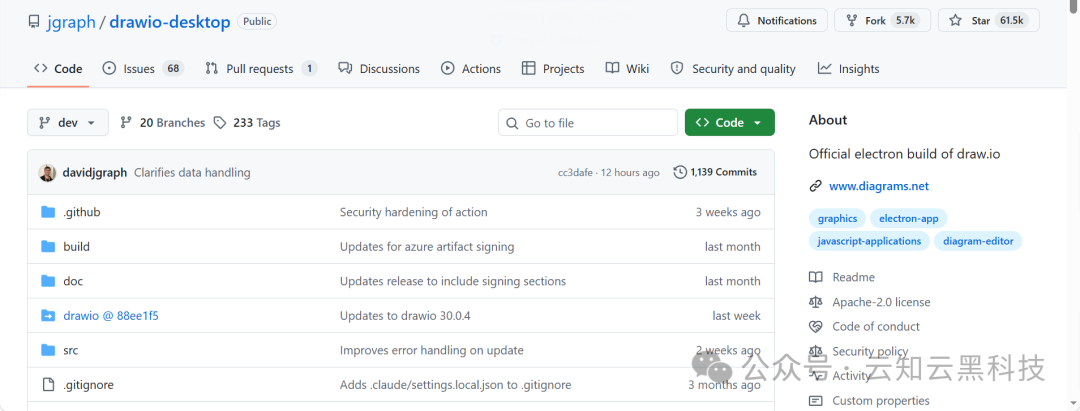Select the diagram-editor topic tag
Image resolution: width=1080 pixels, height=411 pixels.
tap(978, 241)
